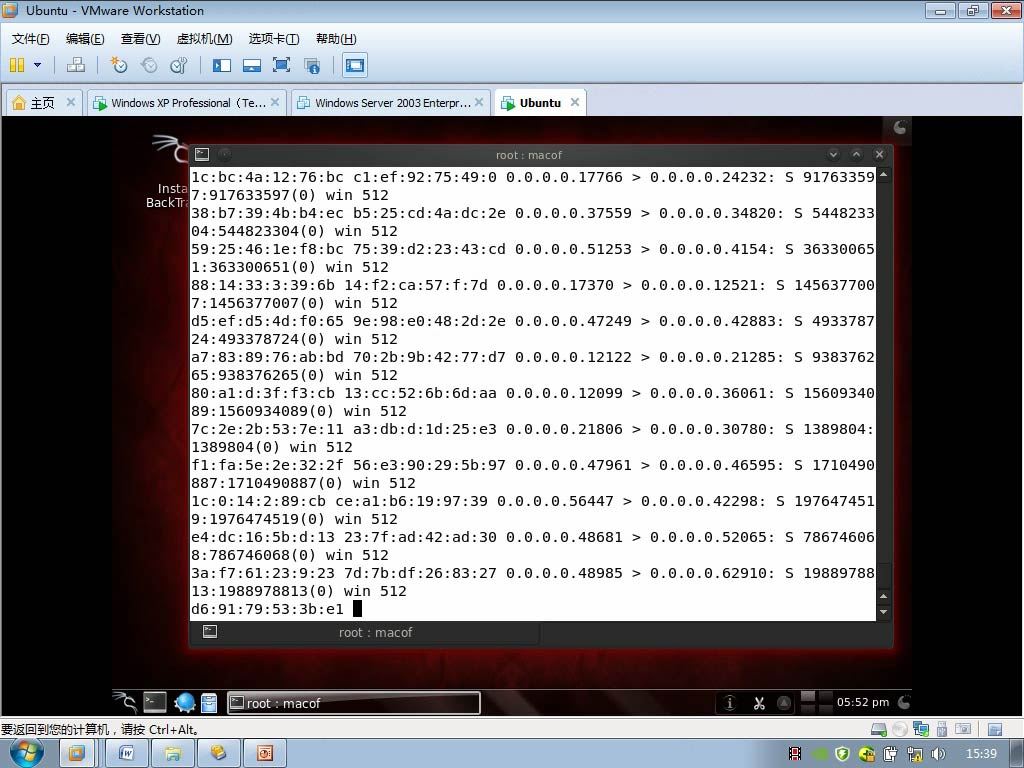Switch virtual desktop using pager
Screen dimensions: 1024x768
click(816, 702)
